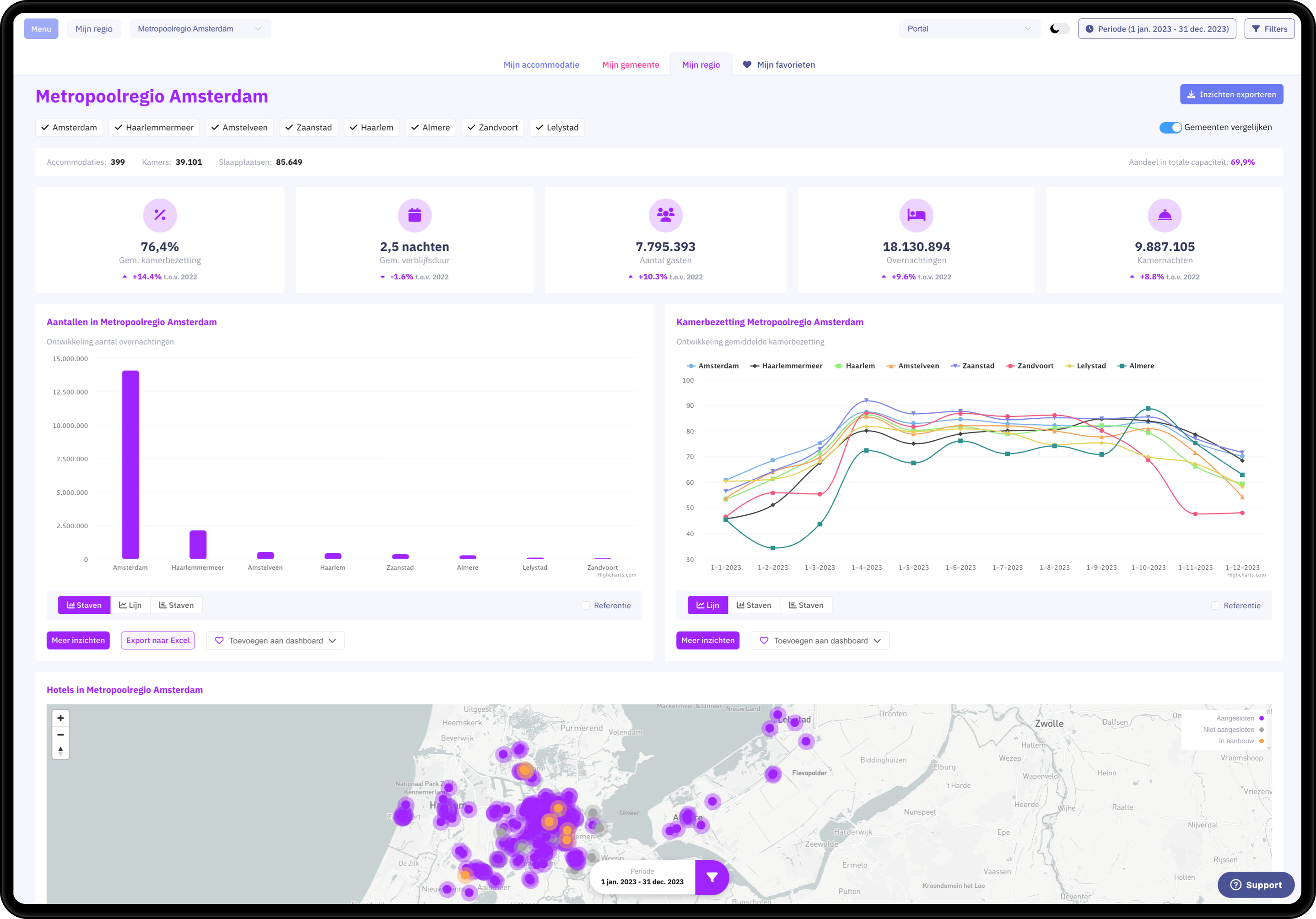The image size is (1316, 919).
Task: Toggle the Zaanstad municipality filter
Action: pos(309,127)
